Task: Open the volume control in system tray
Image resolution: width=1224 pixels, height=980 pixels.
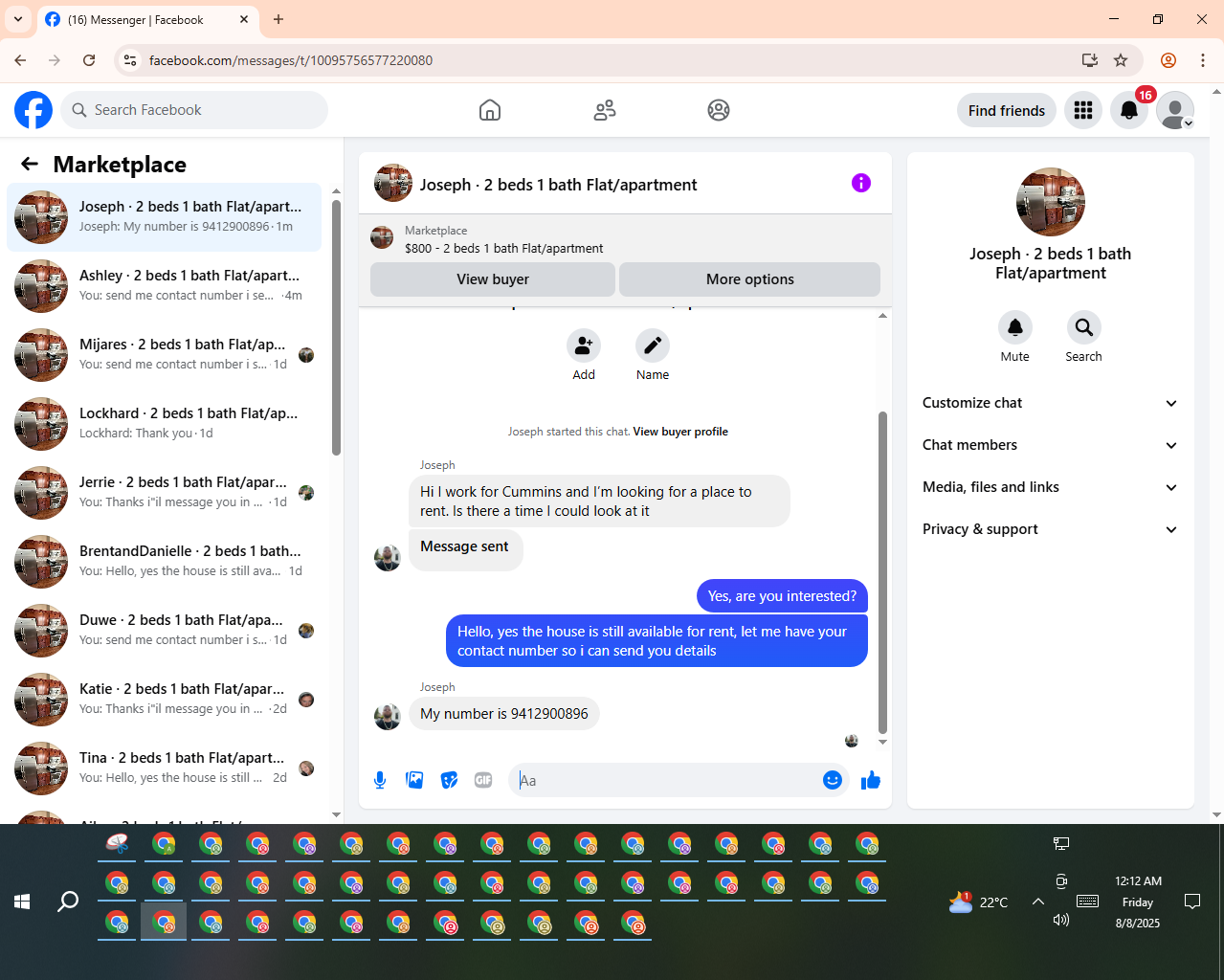Action: [1060, 920]
